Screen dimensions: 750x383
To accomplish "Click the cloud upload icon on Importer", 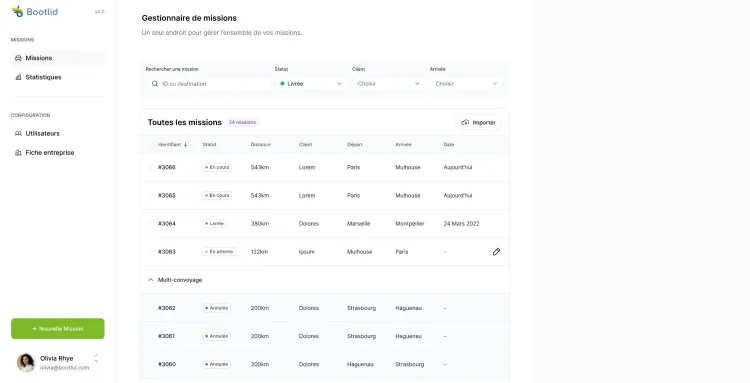I will (x=465, y=122).
